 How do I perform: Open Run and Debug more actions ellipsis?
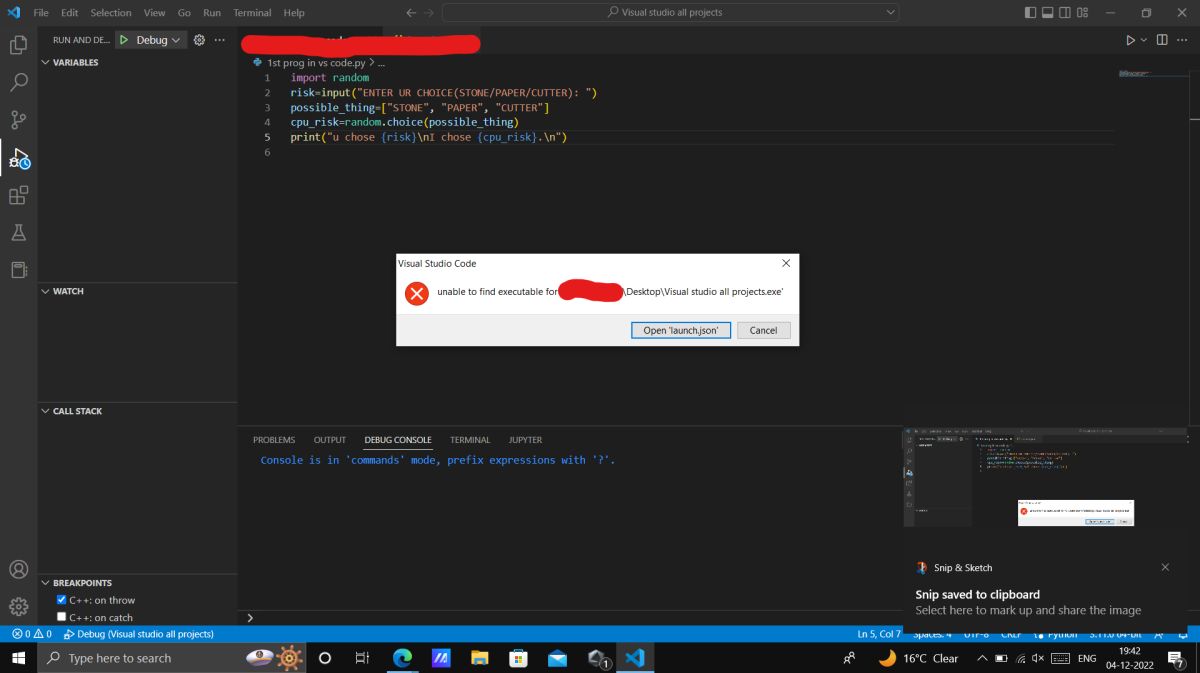[x=219, y=40]
